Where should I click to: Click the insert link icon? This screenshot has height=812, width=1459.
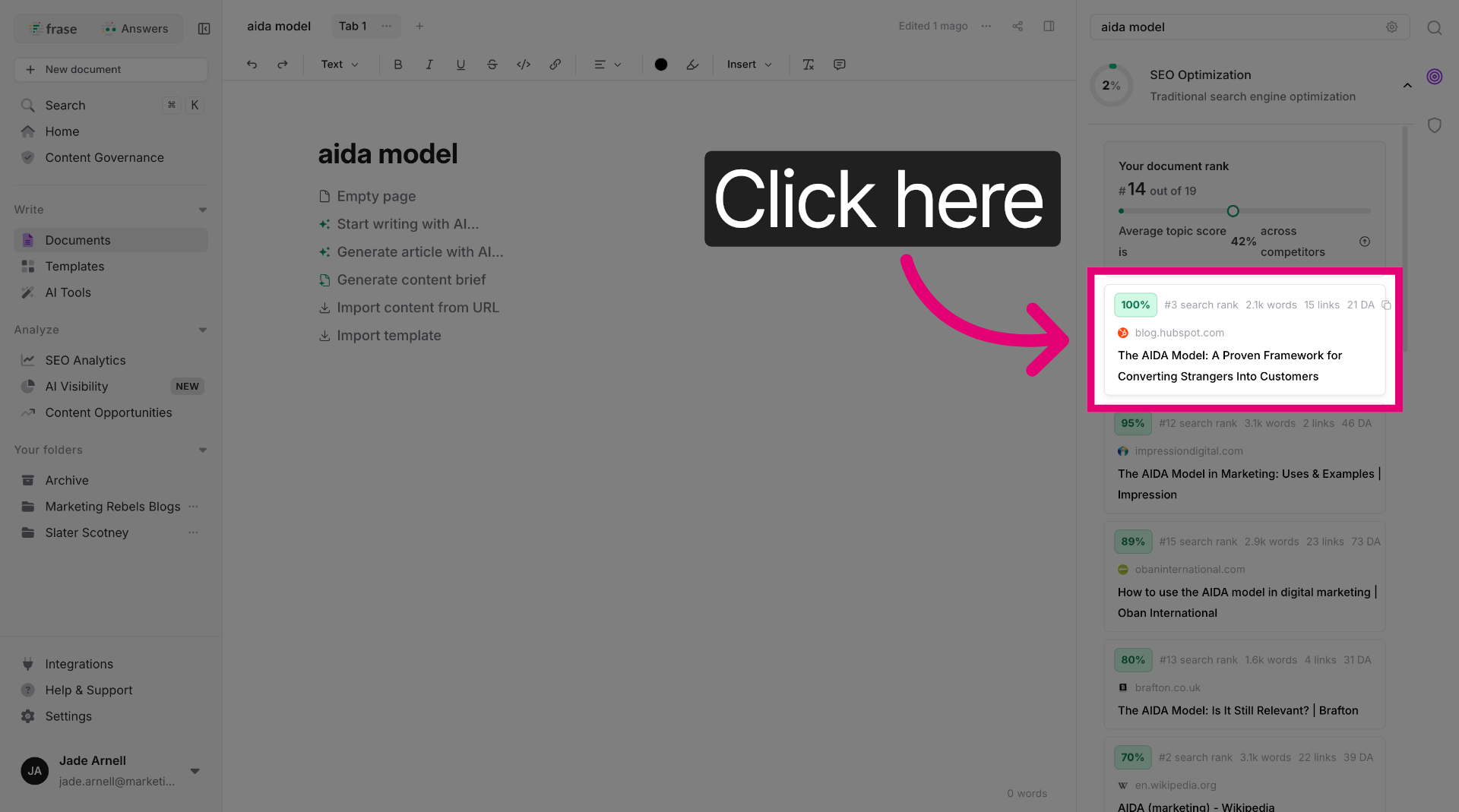555,65
